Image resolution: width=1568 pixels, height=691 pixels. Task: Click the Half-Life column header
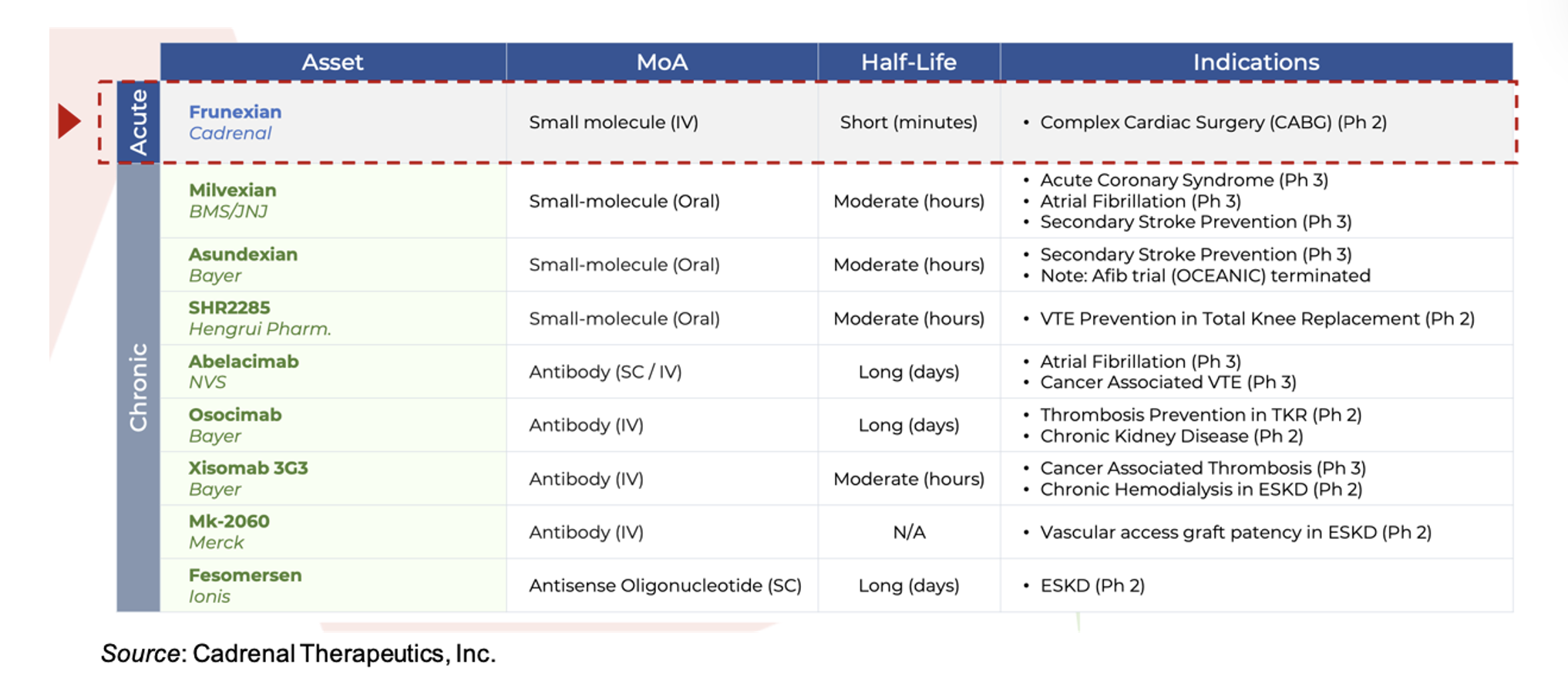tap(908, 62)
